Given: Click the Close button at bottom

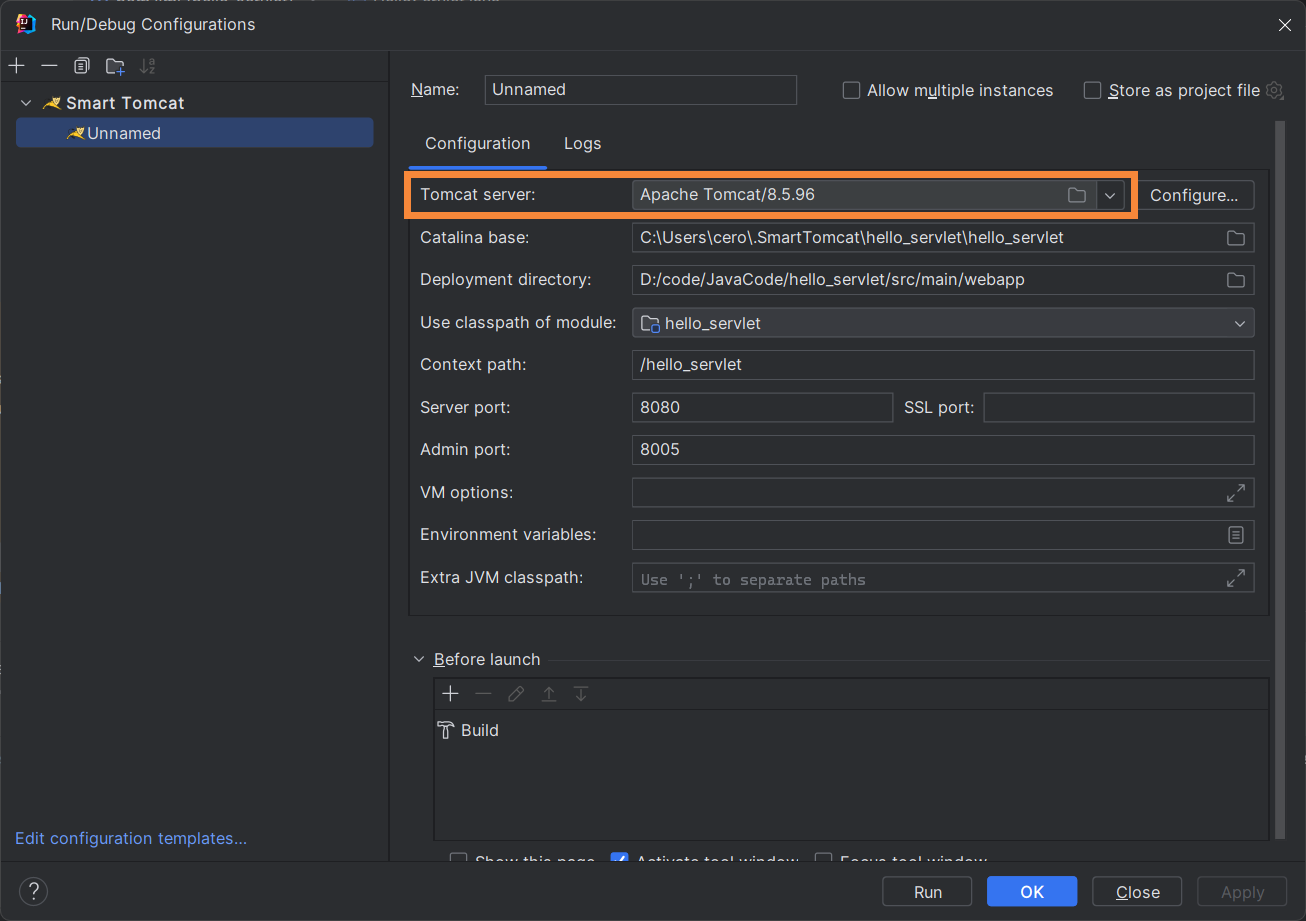Looking at the screenshot, I should [1138, 892].
